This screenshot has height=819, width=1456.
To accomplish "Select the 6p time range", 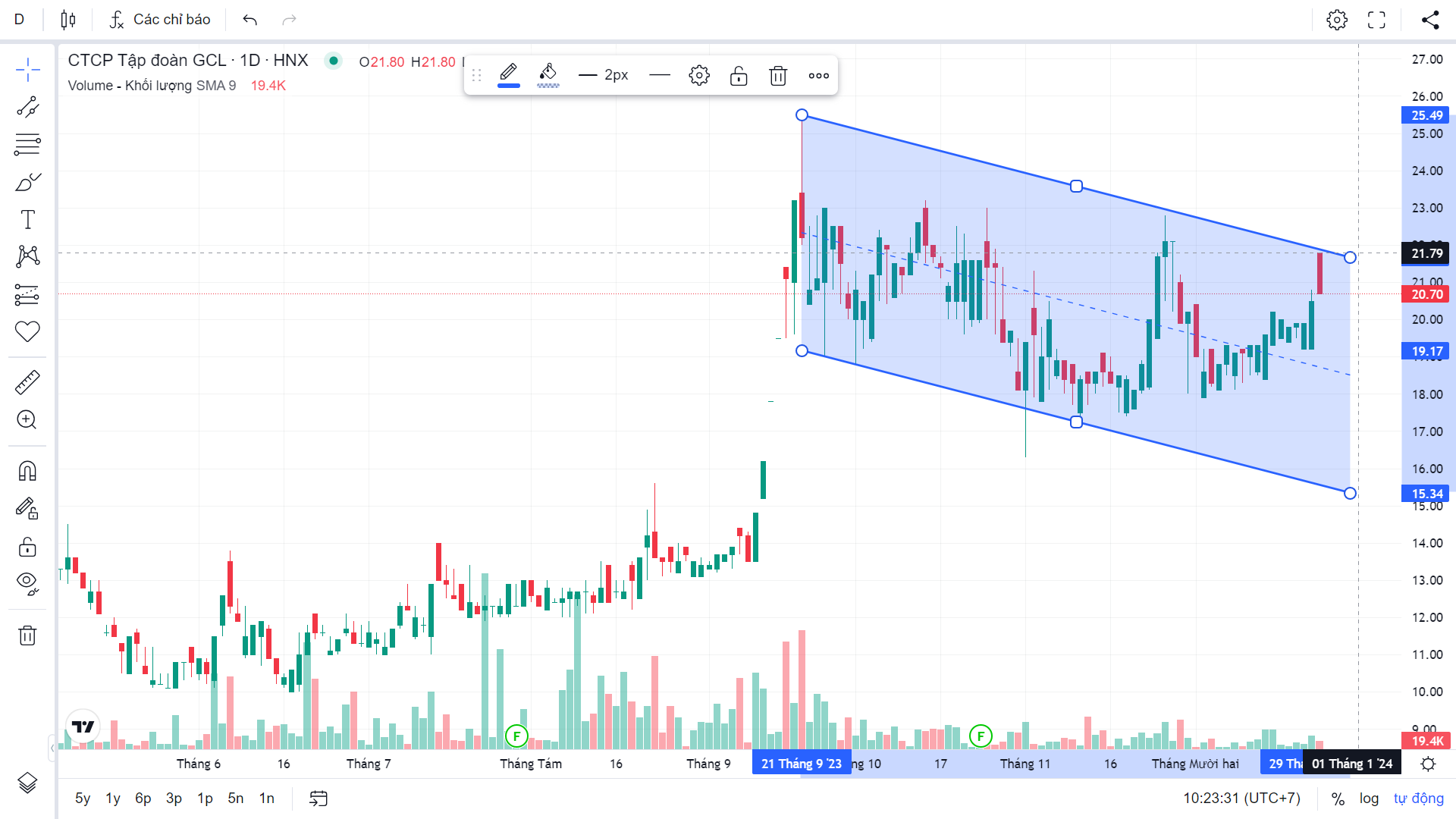I will [x=143, y=799].
